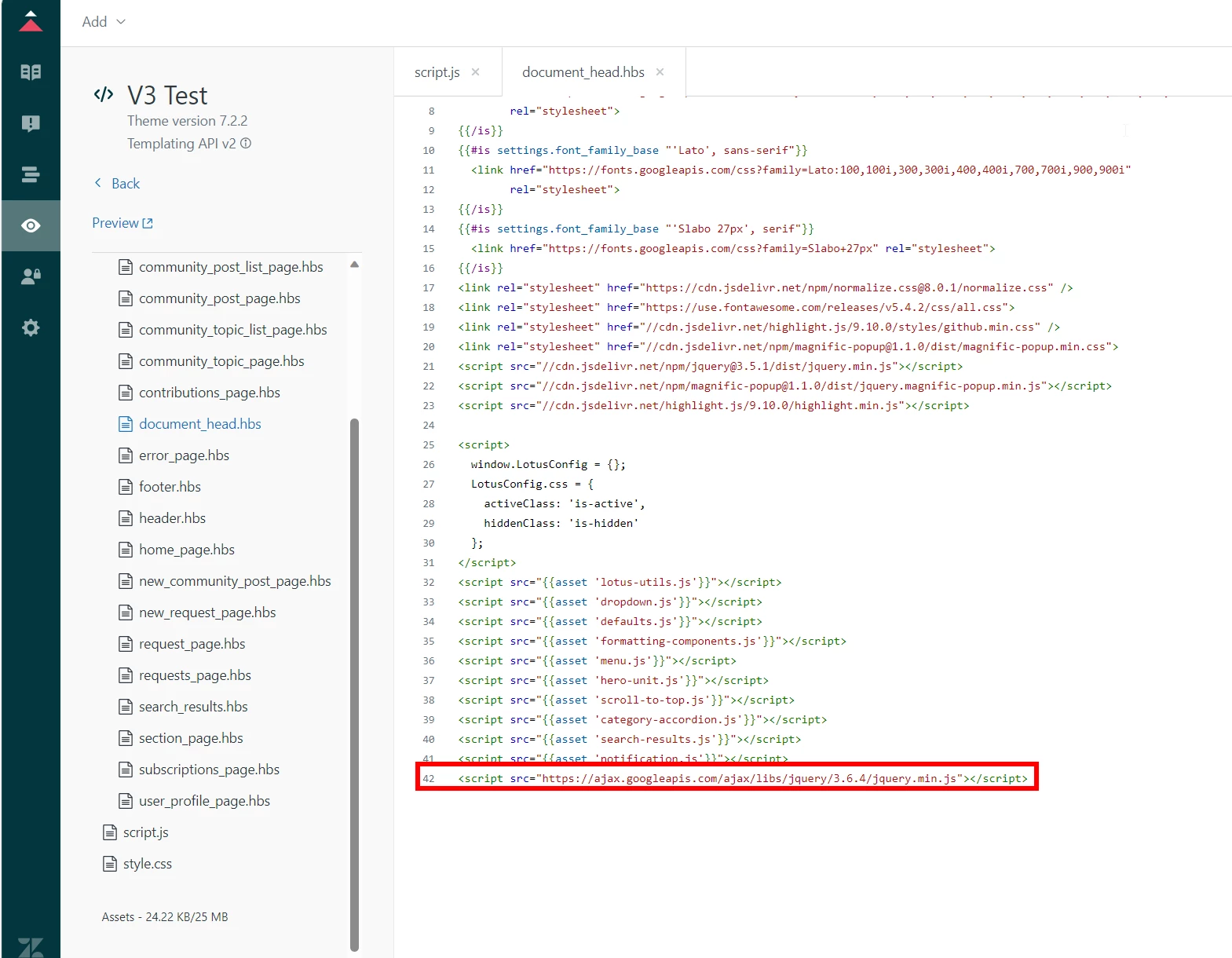Open user permissions sidebar icon
The width and height of the screenshot is (1232, 958).
point(31,276)
